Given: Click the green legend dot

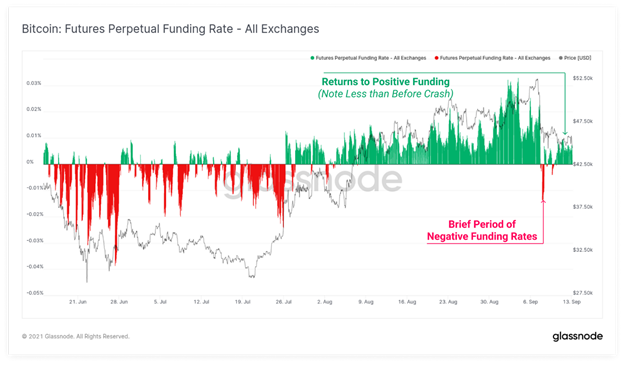Looking at the screenshot, I should click(x=312, y=58).
